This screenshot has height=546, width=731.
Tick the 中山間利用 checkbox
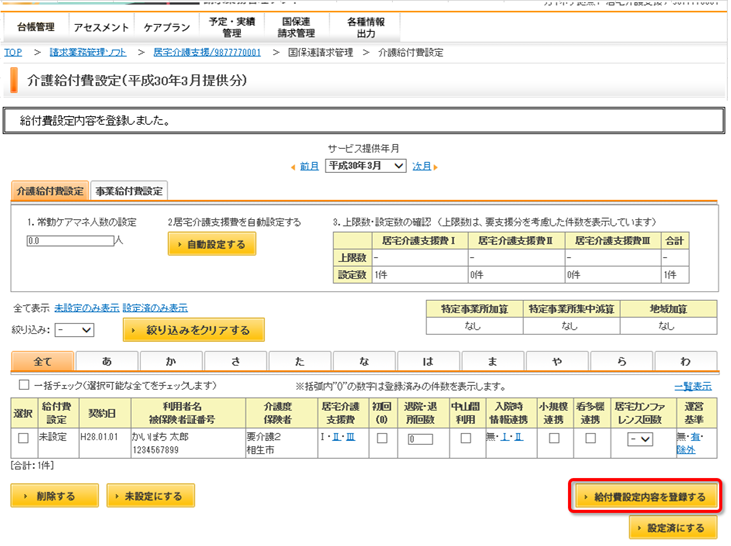[465, 438]
